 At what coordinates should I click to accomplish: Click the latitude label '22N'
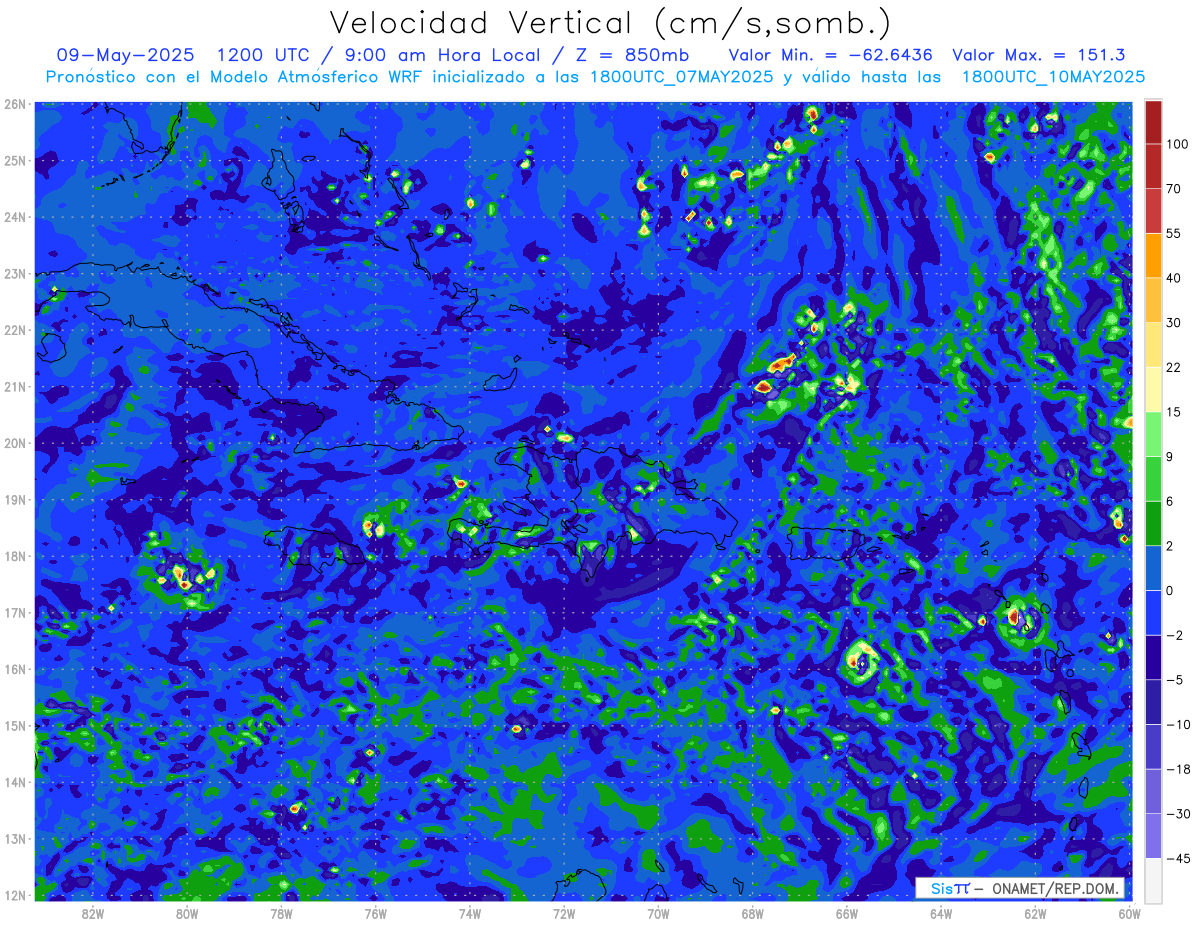[15, 330]
